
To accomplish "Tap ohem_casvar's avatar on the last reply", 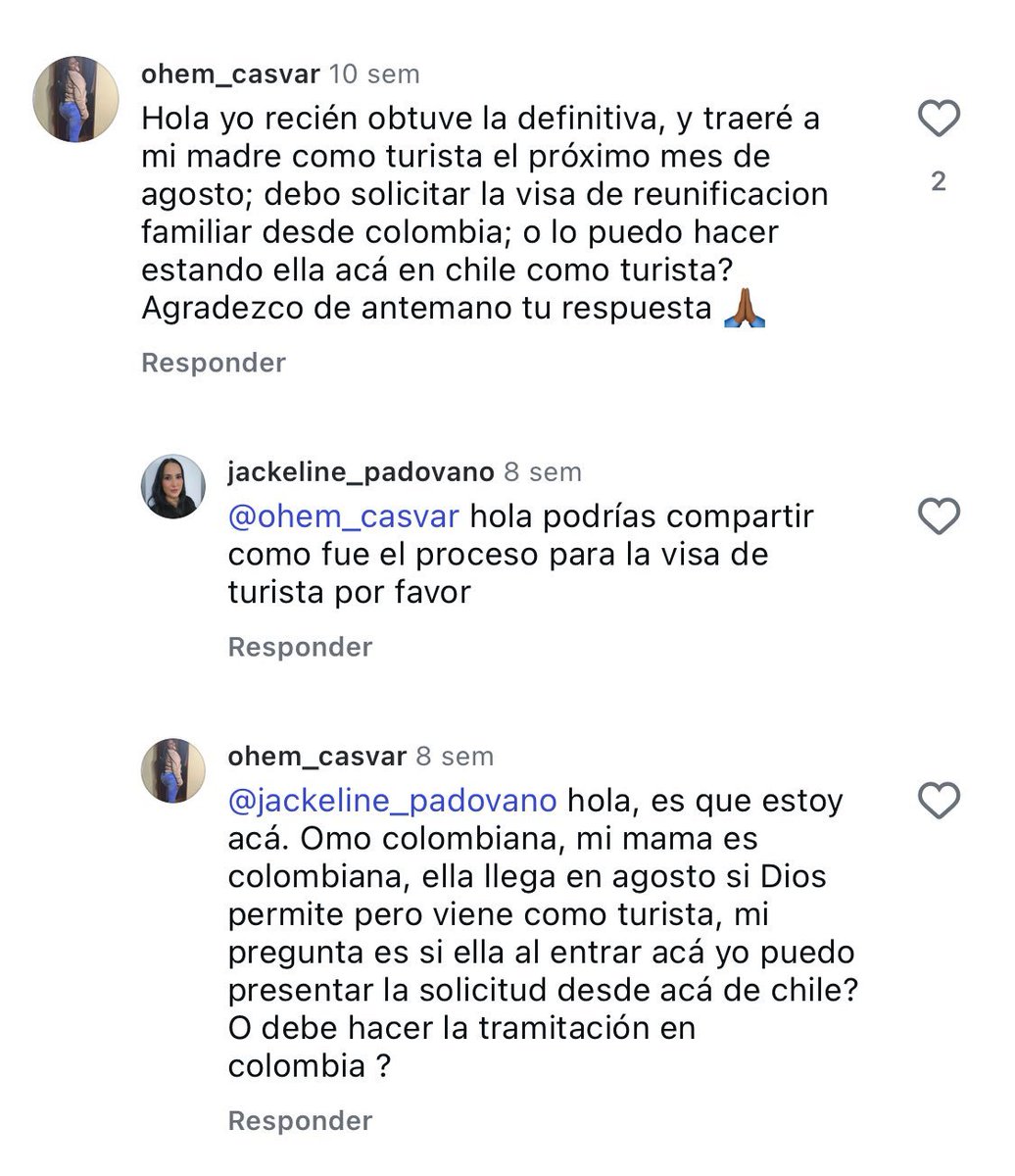I will [x=173, y=771].
